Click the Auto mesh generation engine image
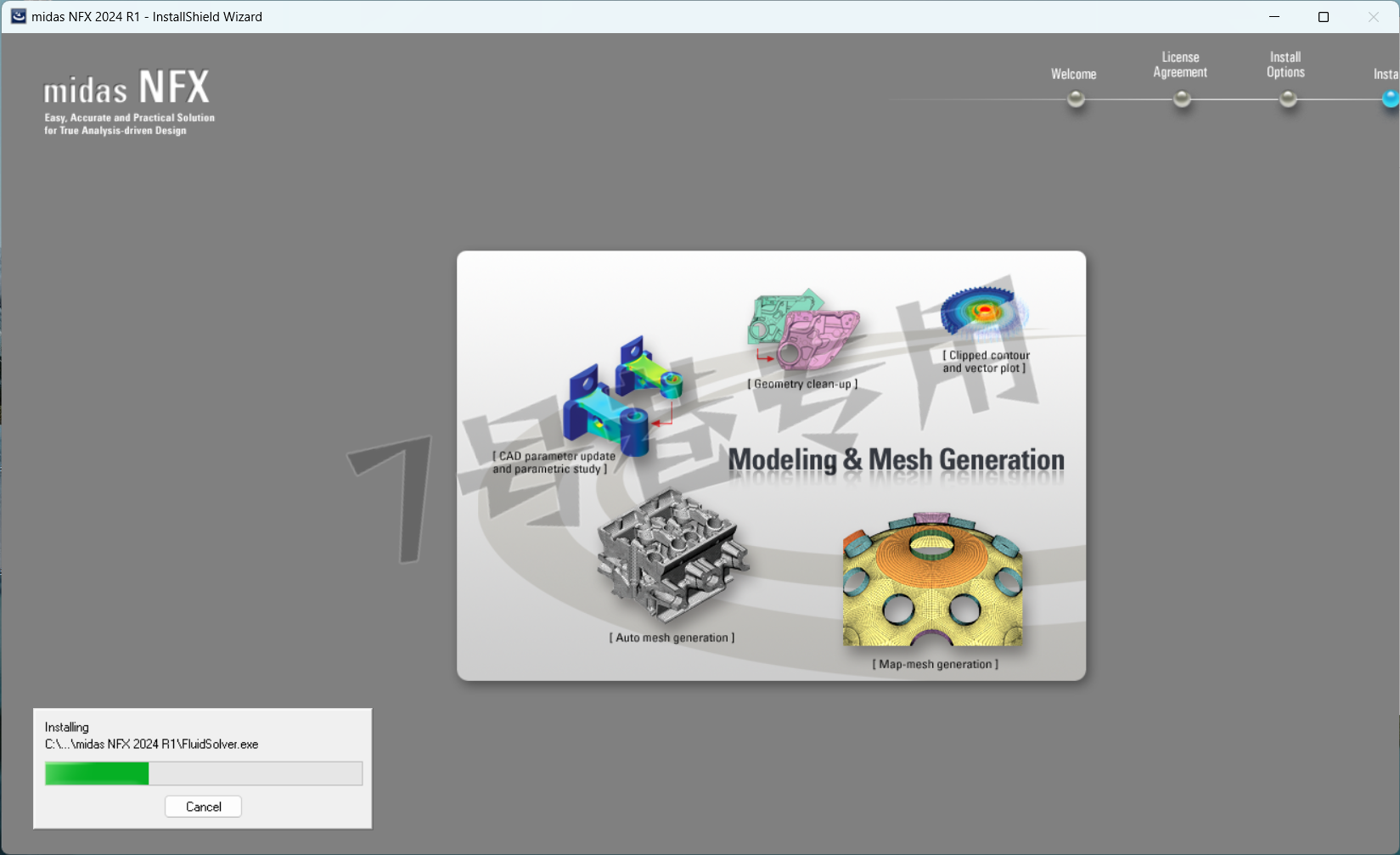This screenshot has width=1400, height=855. pos(672,556)
